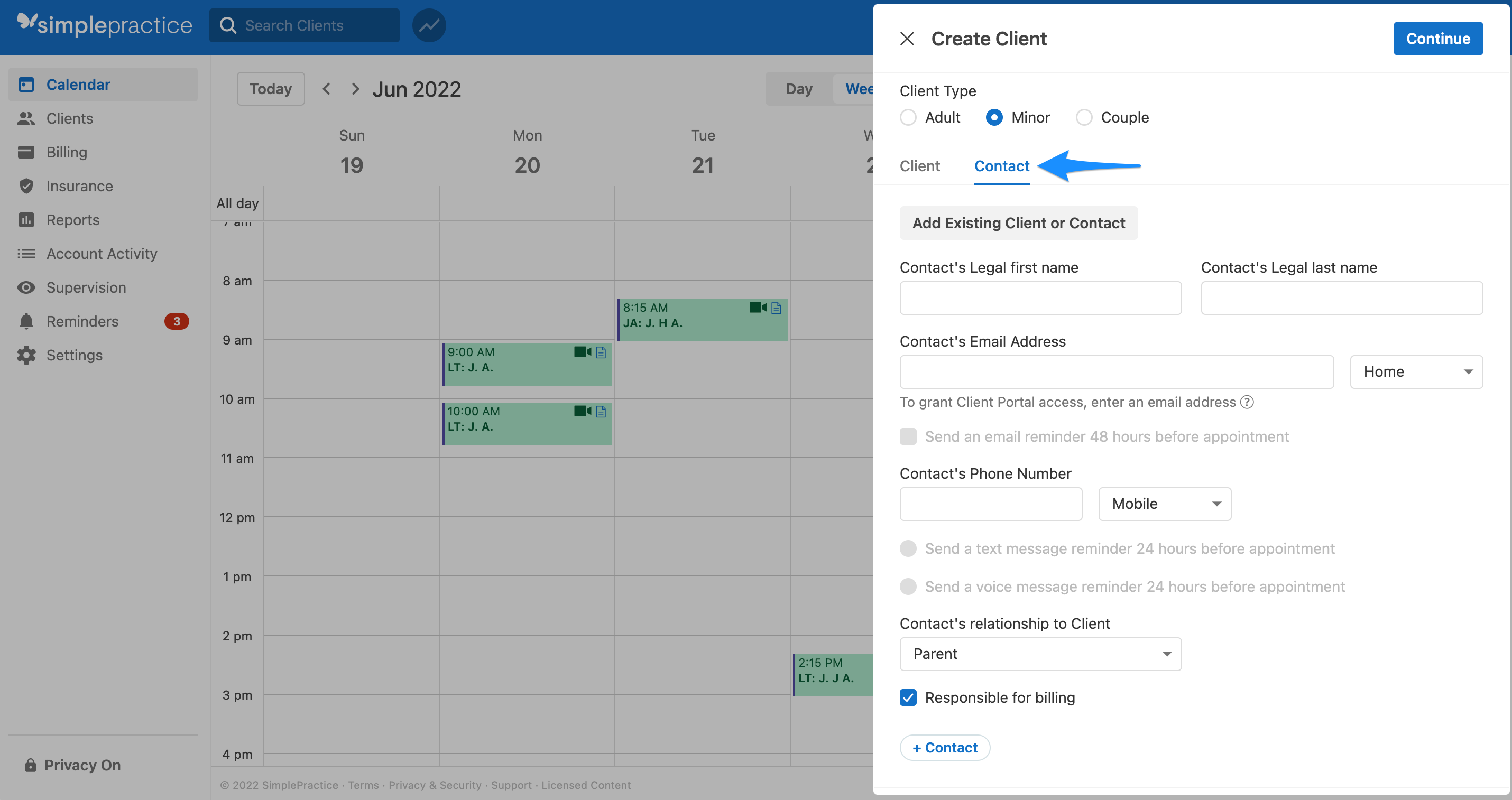Click note icon on 8:15 AM appointment
This screenshot has width=1512, height=800.
pyautogui.click(x=776, y=308)
